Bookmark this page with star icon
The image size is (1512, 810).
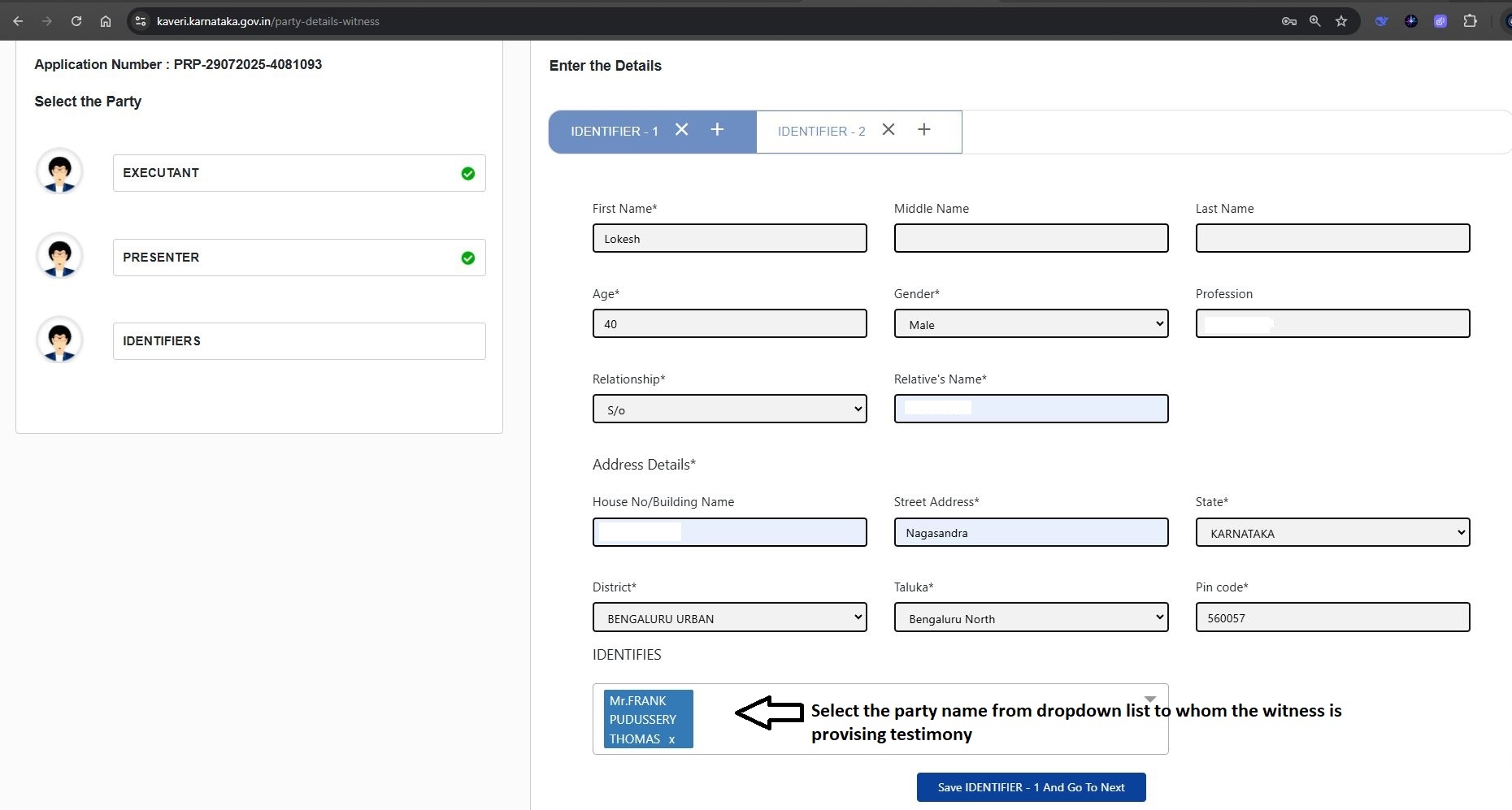[1341, 21]
